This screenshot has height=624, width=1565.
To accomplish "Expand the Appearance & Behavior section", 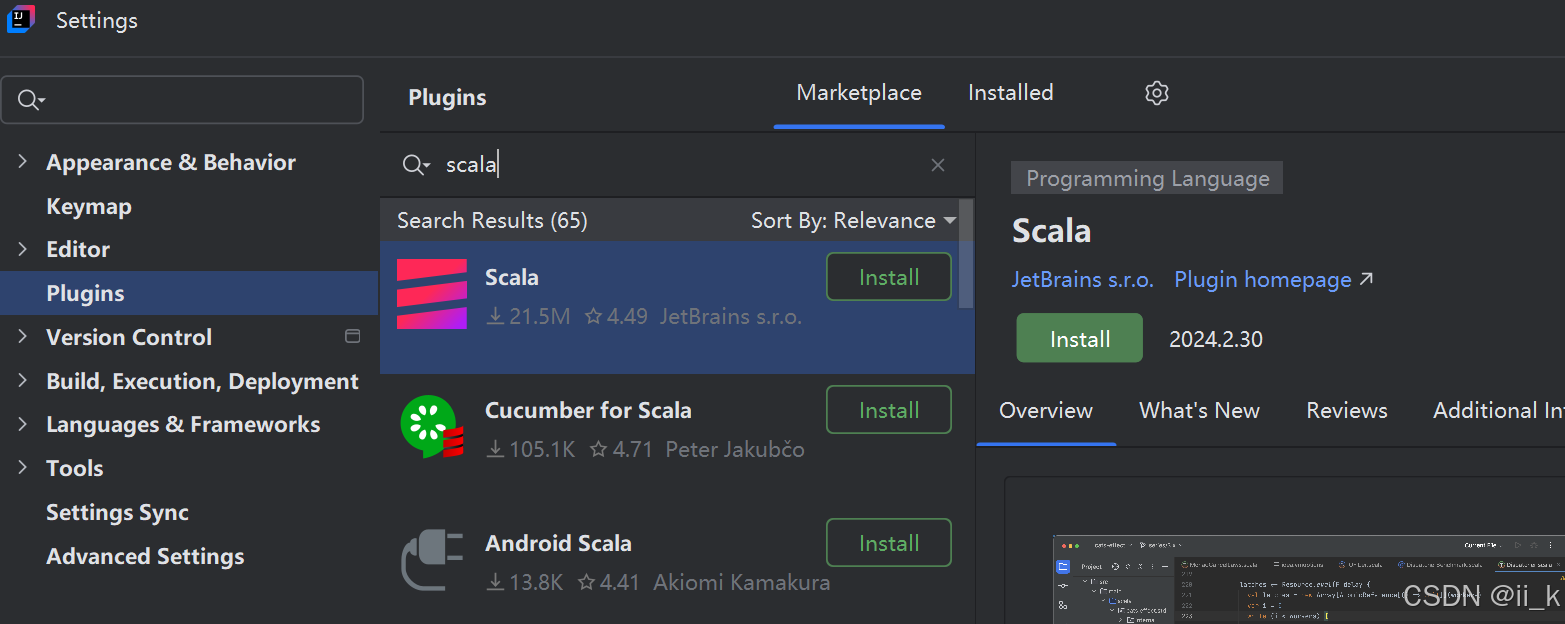I will pos(22,161).
